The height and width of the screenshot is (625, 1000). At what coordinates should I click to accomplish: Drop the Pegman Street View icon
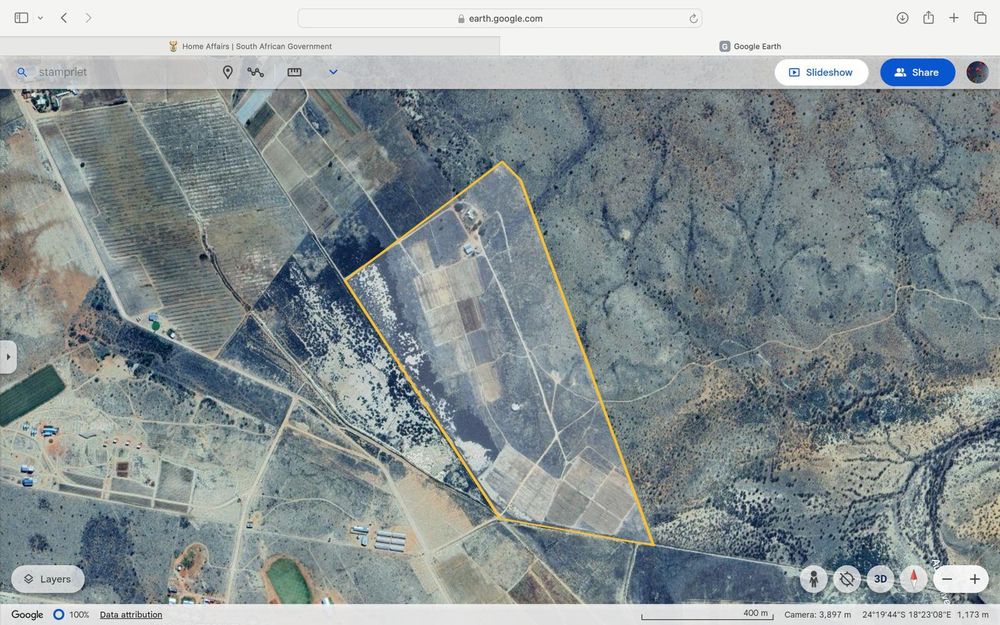click(814, 579)
